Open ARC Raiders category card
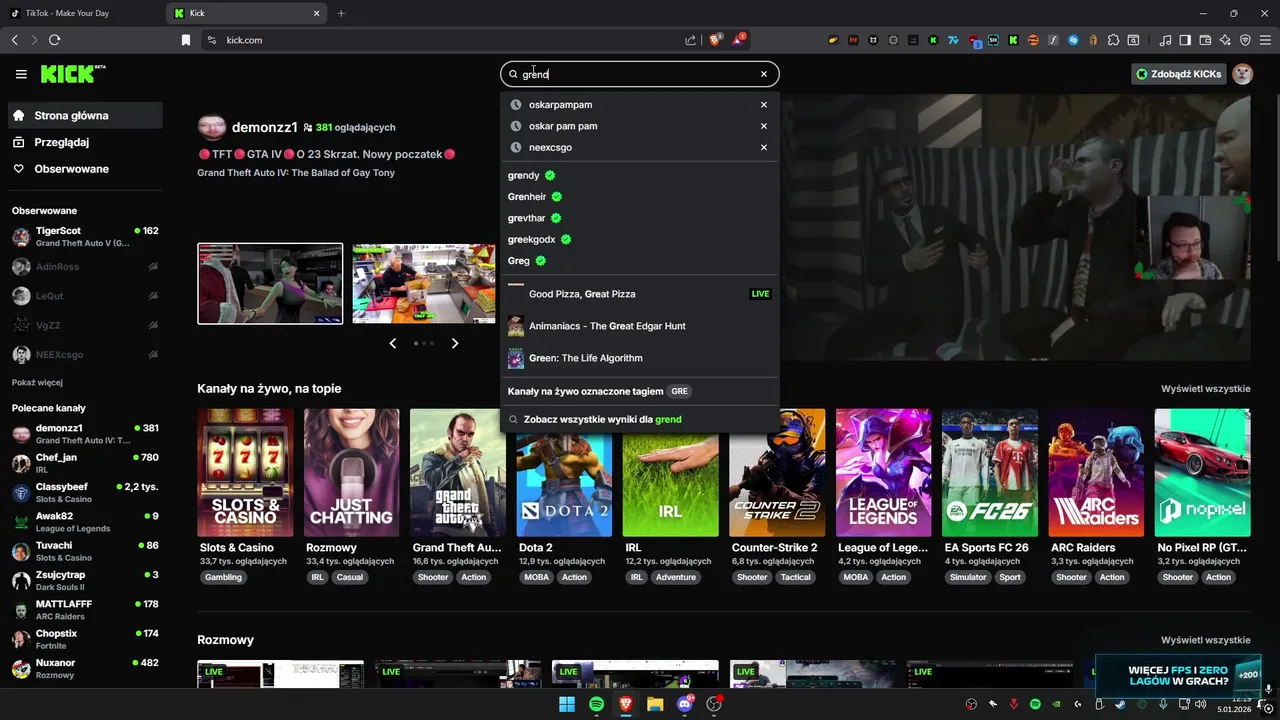This screenshot has width=1280, height=720. [x=1096, y=473]
